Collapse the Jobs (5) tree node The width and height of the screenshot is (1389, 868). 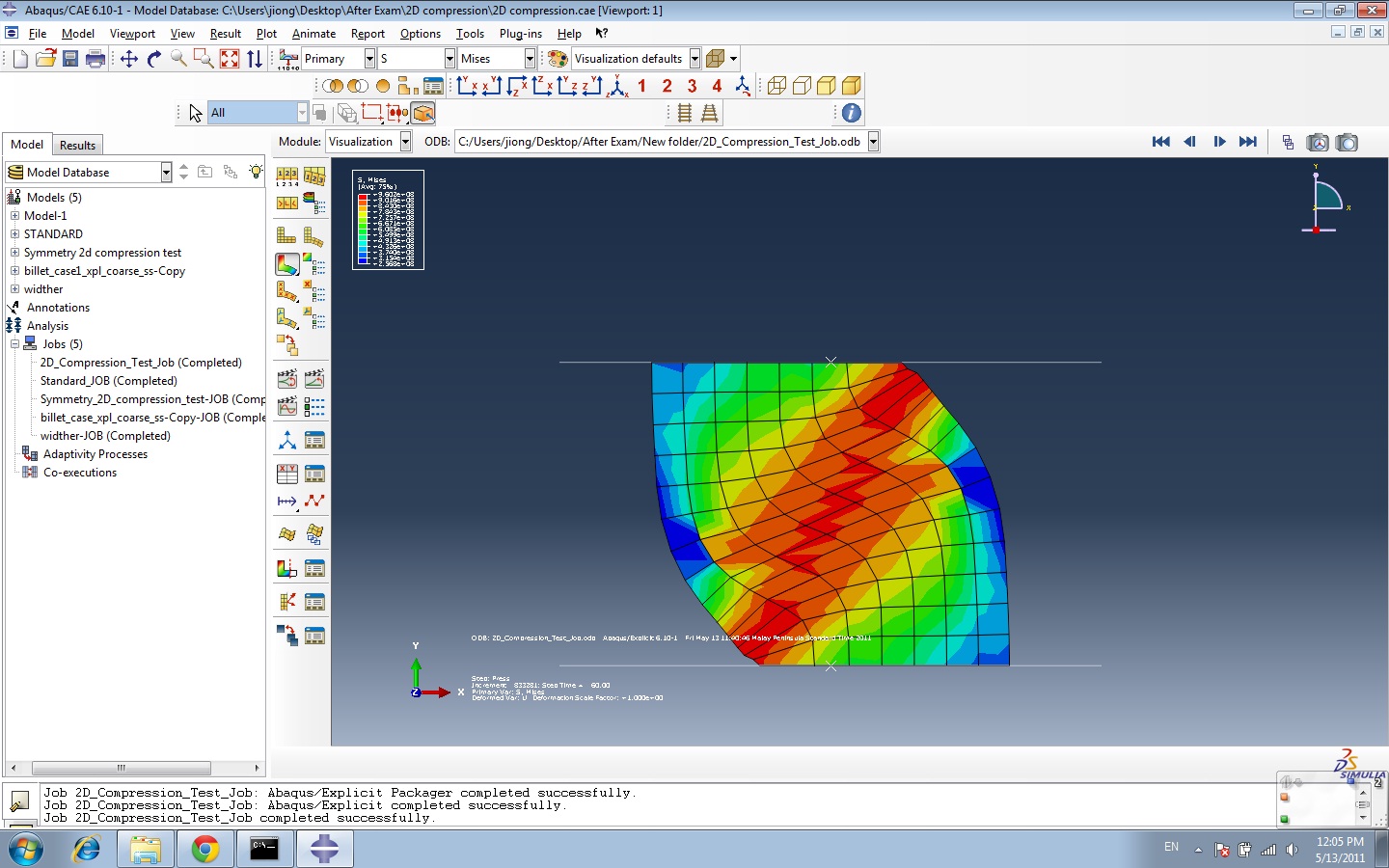click(x=15, y=344)
